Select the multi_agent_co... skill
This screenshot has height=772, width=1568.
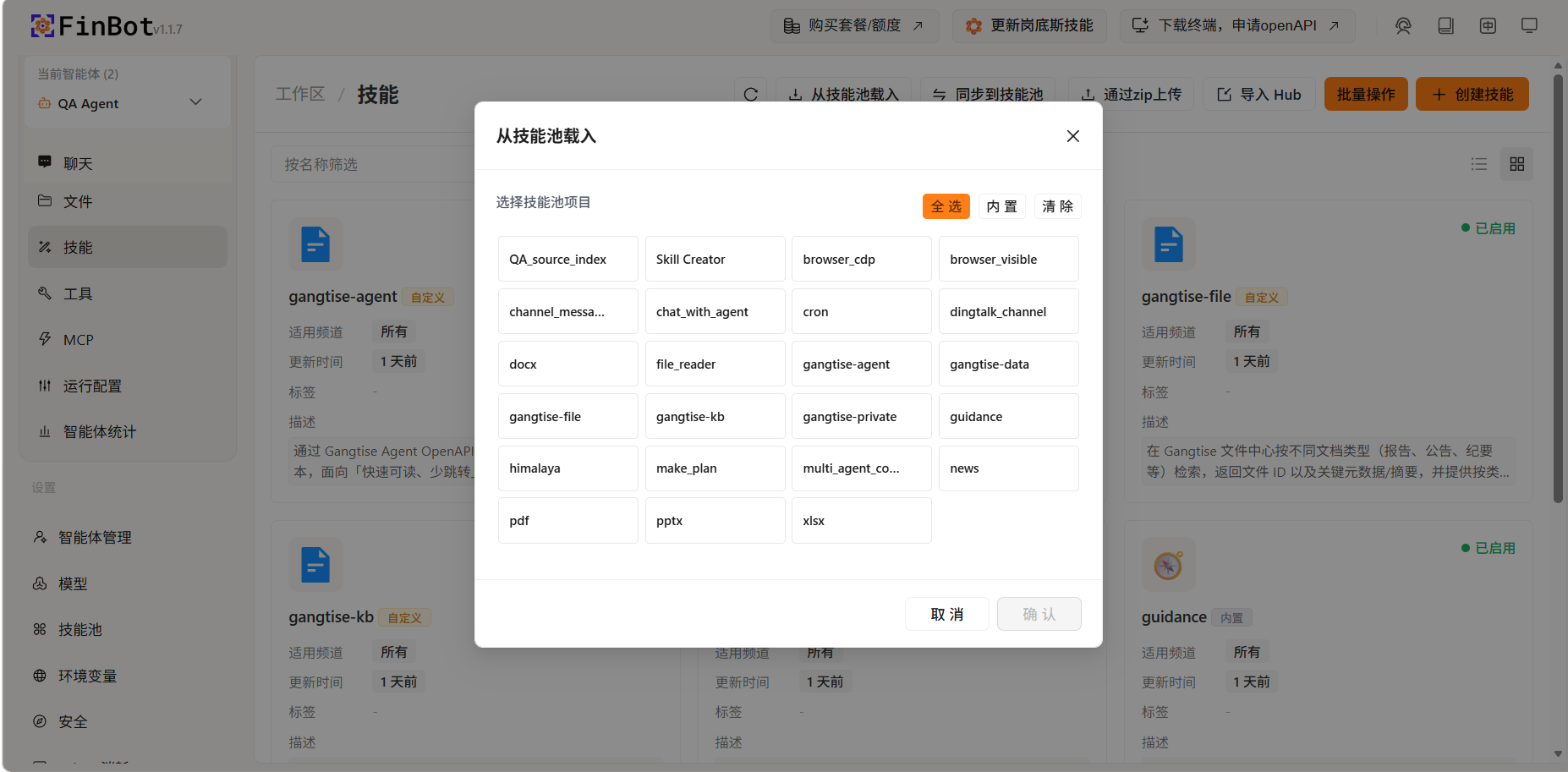pos(862,468)
